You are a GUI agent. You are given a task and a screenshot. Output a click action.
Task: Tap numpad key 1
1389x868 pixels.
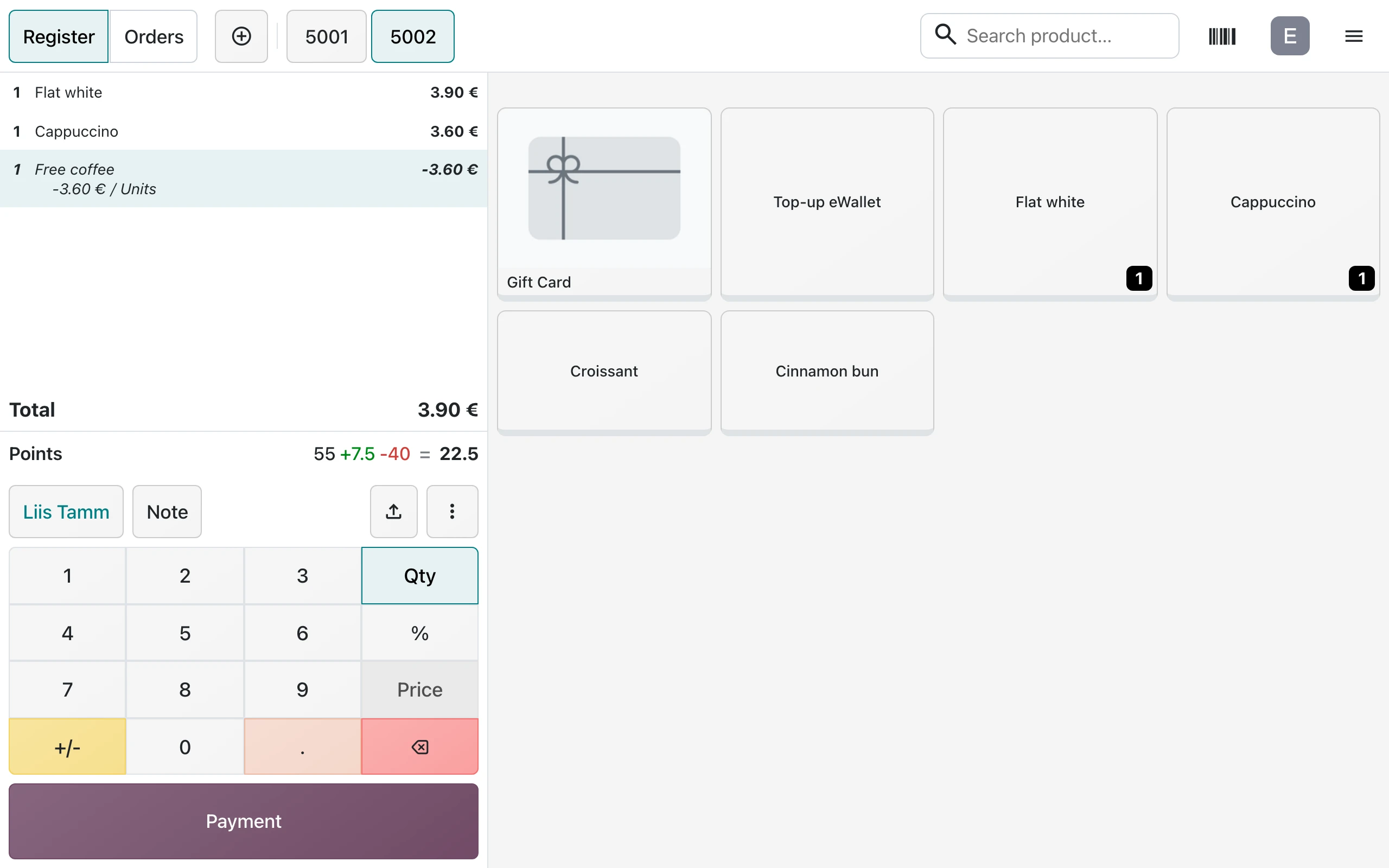coord(67,575)
